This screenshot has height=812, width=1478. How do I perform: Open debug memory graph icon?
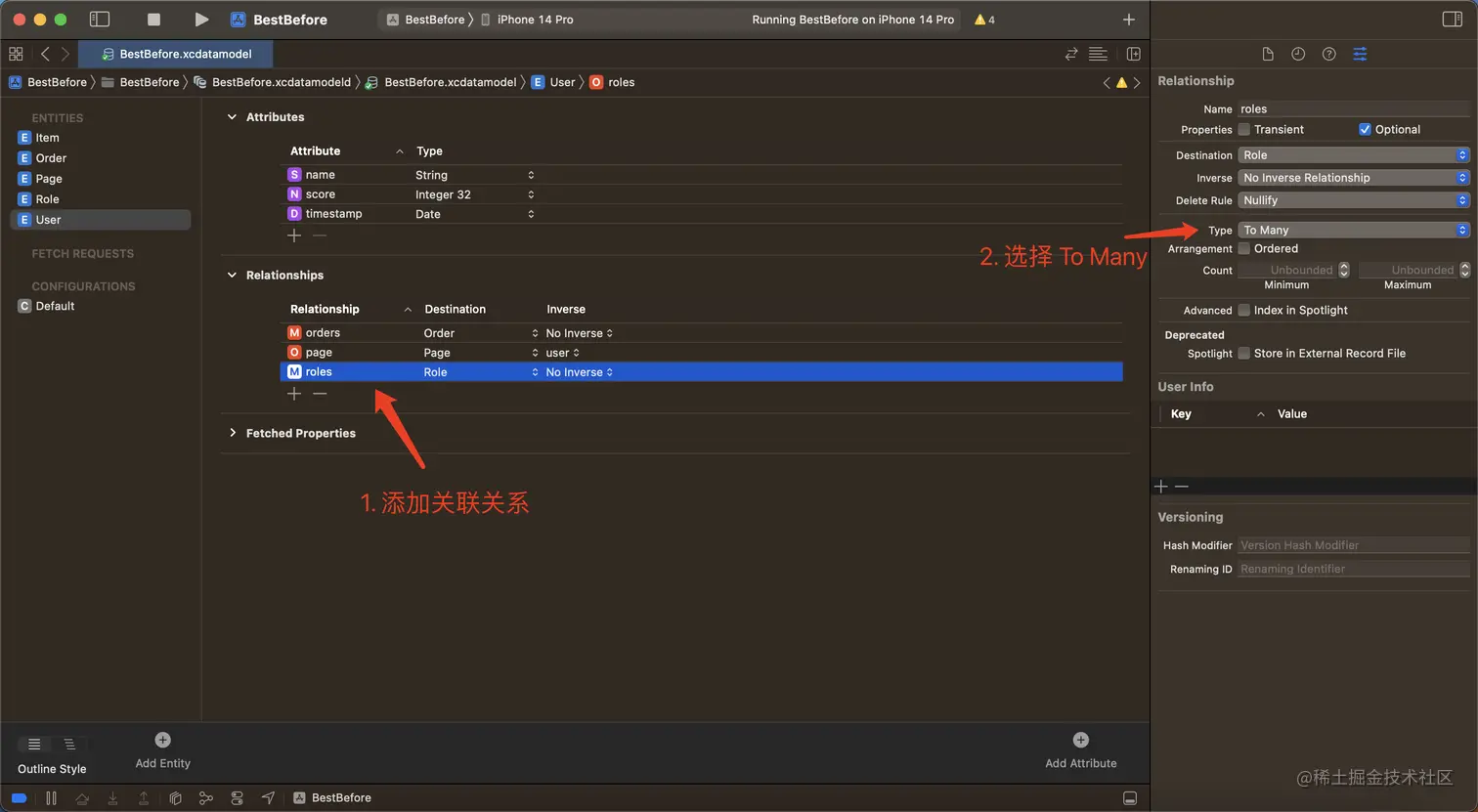(x=205, y=797)
